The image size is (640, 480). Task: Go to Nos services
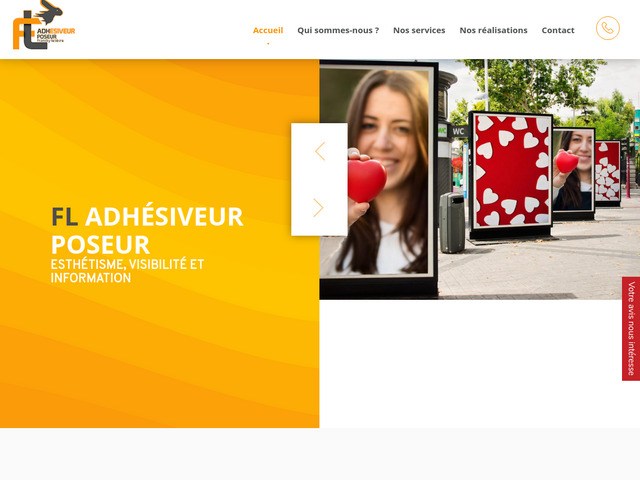click(x=419, y=30)
